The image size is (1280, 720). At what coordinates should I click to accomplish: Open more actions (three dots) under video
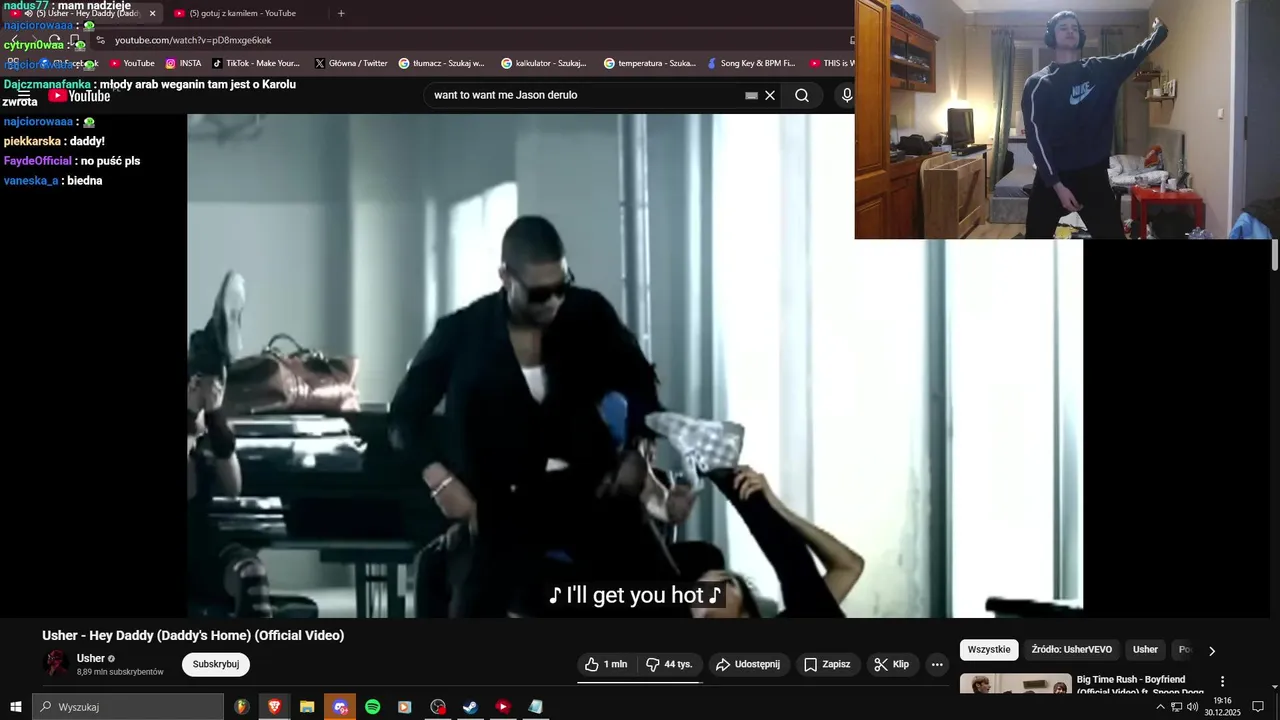pos(937,664)
